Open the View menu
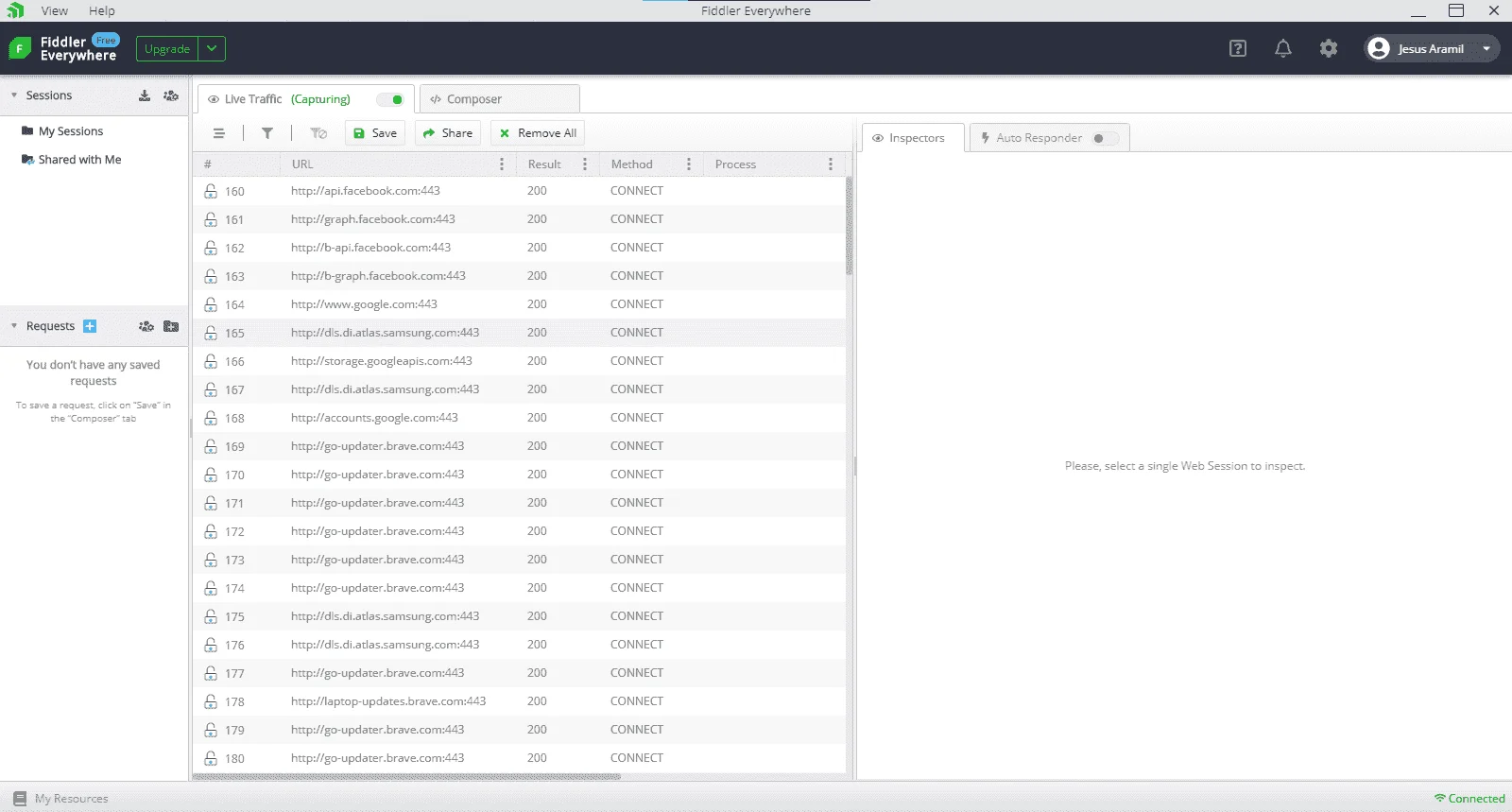The width and height of the screenshot is (1512, 812). (55, 10)
